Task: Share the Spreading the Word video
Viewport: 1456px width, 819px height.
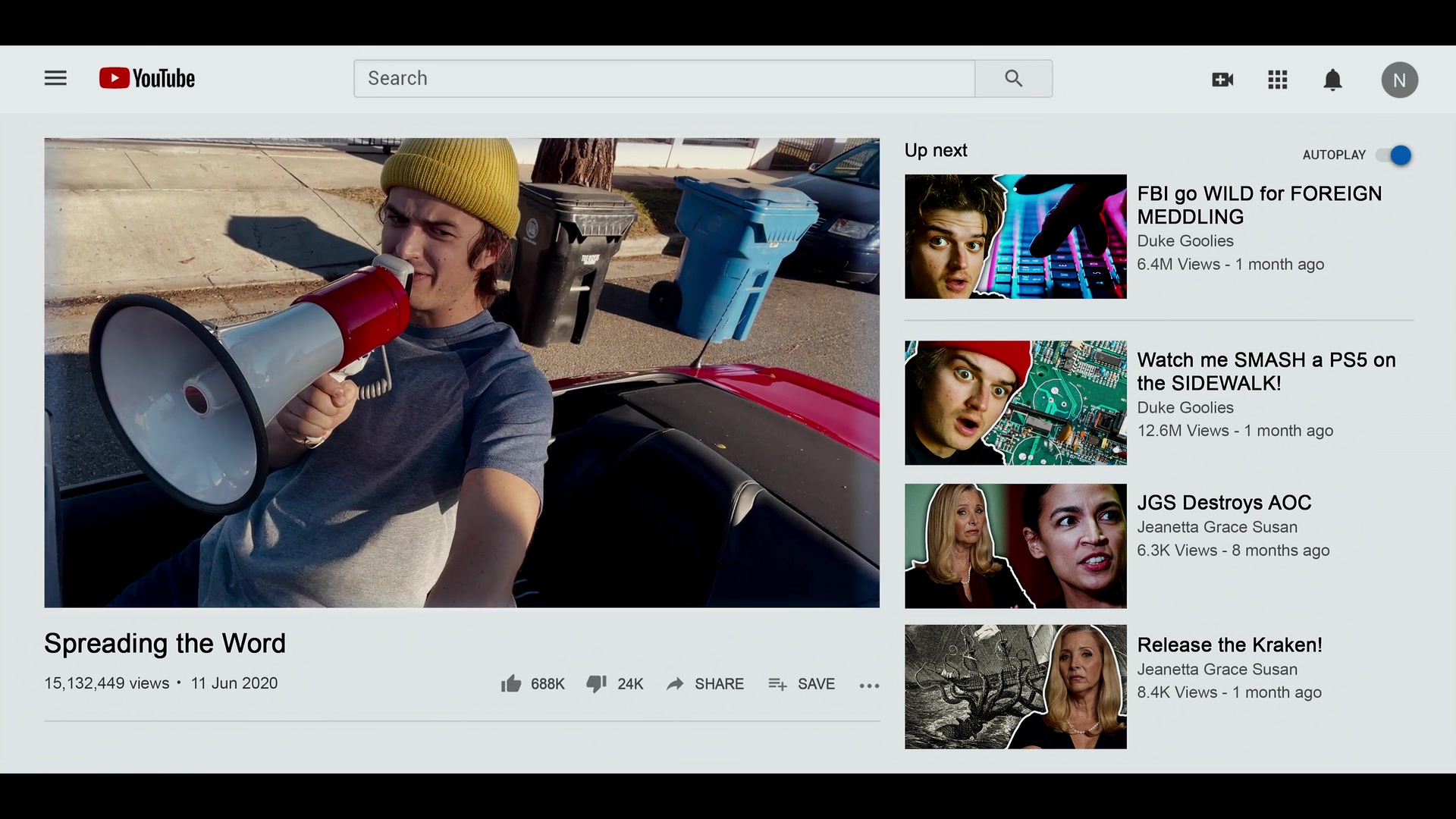Action: click(705, 683)
